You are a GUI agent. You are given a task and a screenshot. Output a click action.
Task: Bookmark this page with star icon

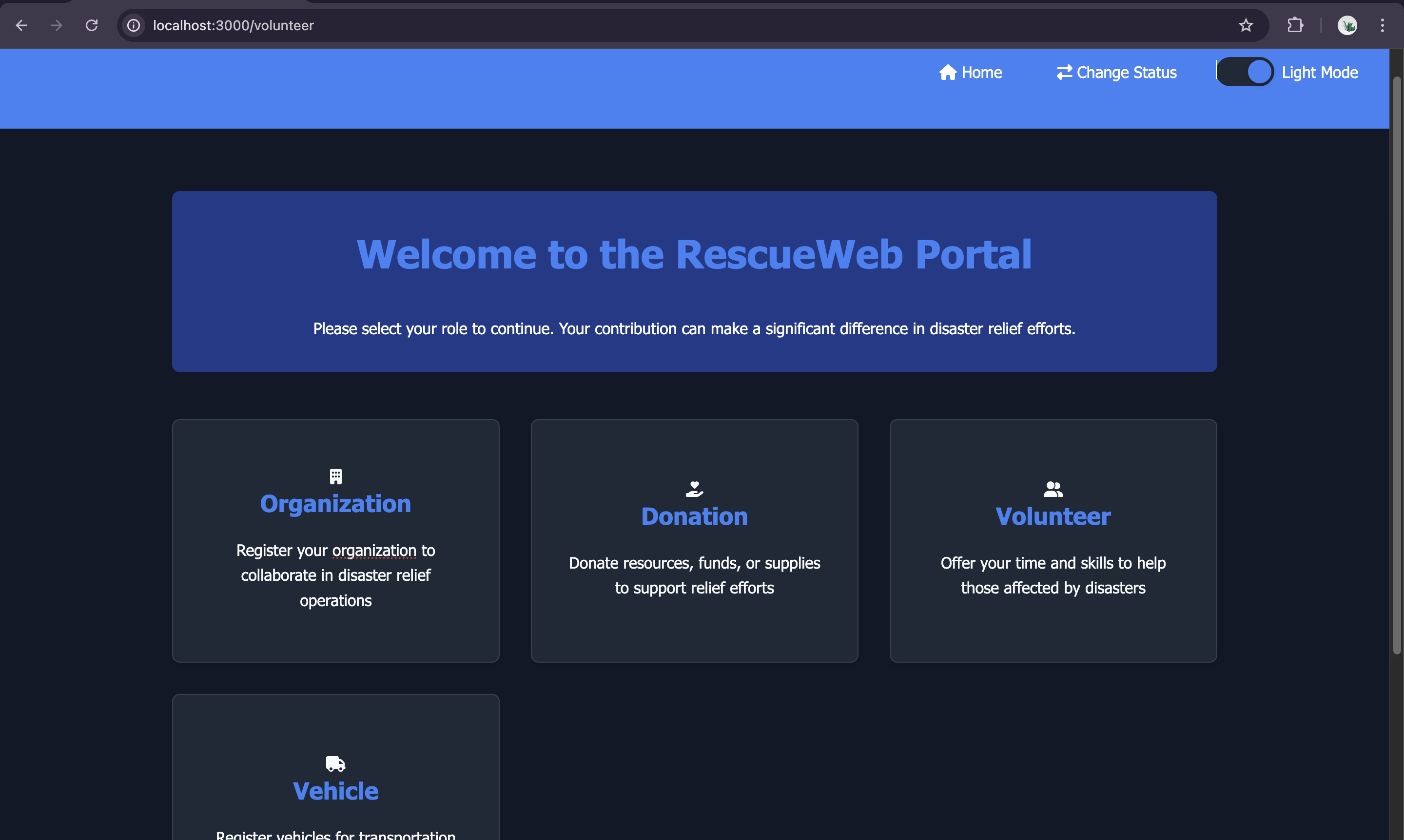(1246, 25)
